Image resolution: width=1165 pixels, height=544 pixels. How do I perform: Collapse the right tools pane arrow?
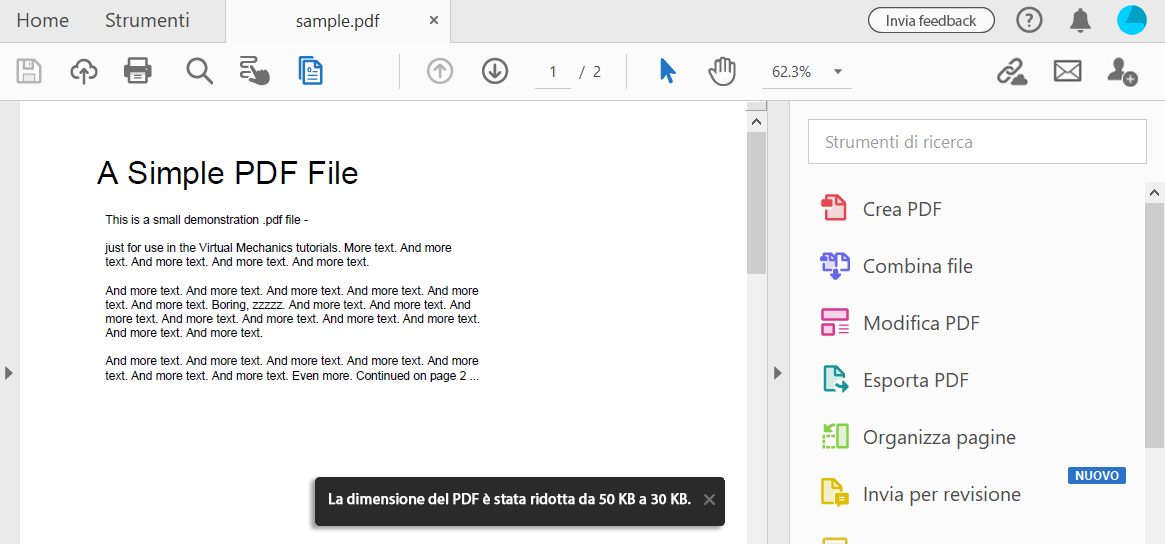pos(778,373)
